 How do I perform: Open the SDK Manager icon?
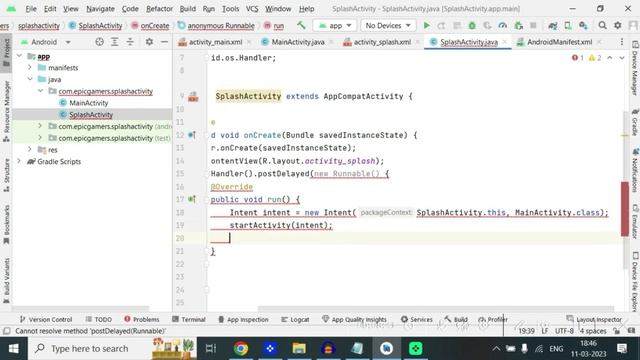(583, 25)
